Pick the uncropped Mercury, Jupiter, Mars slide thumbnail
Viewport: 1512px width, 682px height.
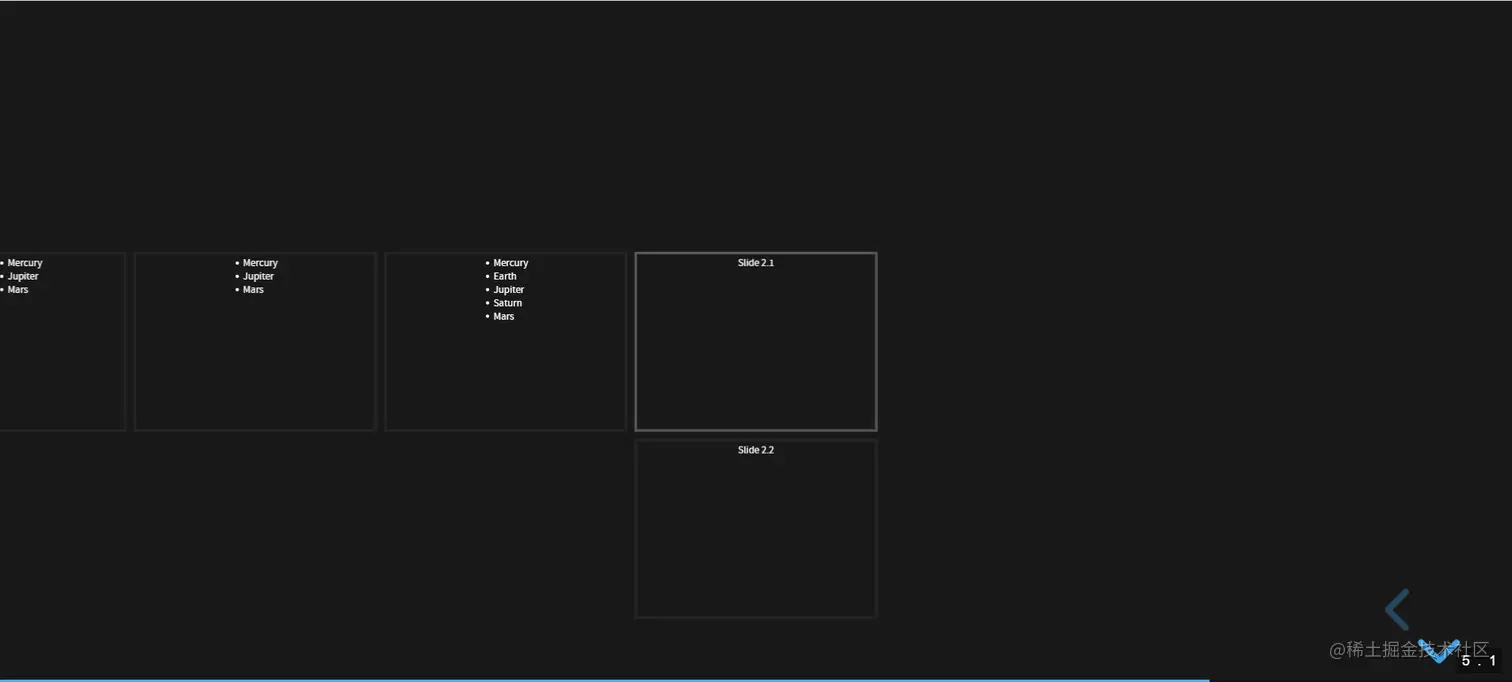[255, 341]
